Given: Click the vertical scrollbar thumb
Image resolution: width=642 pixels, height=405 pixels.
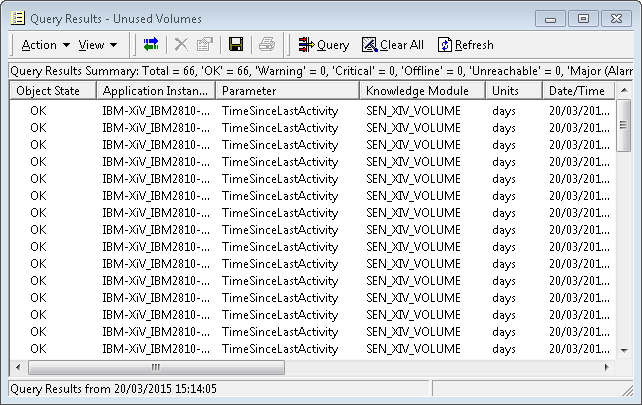Looking at the screenshot, I should pyautogui.click(x=624, y=125).
